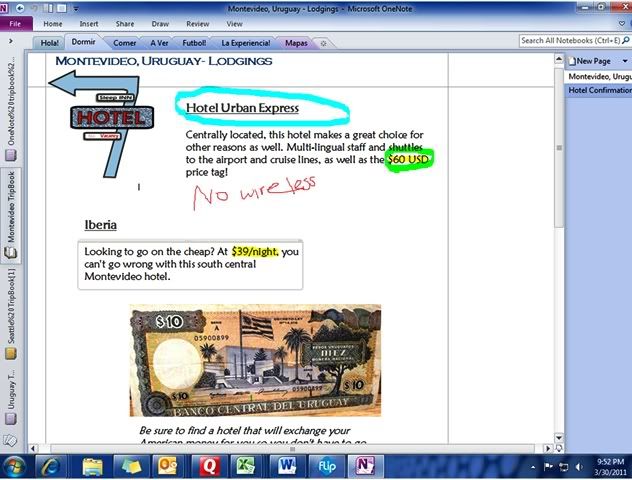Create a new section with star tab
This screenshot has width=632, height=480.
pos(323,43)
